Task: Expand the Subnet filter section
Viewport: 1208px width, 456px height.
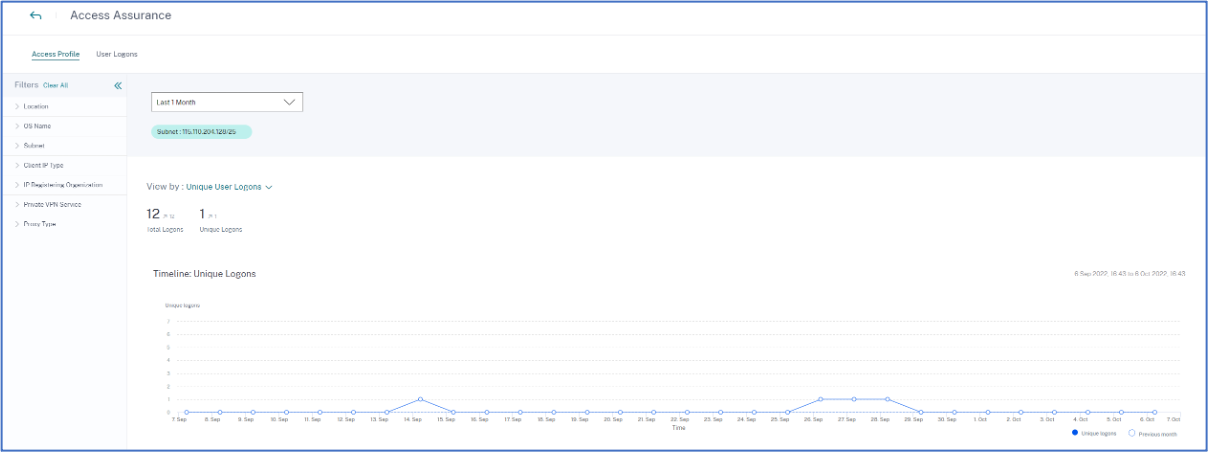Action: [x=34, y=146]
